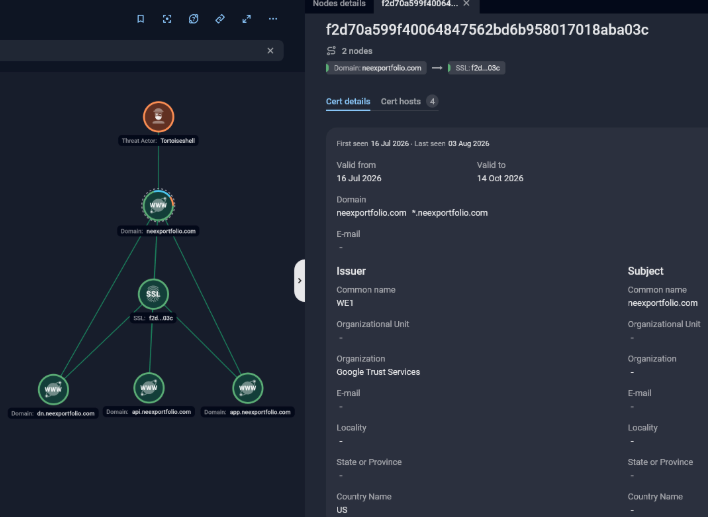Click the Valid to date 14 Oct 2026

point(500,178)
